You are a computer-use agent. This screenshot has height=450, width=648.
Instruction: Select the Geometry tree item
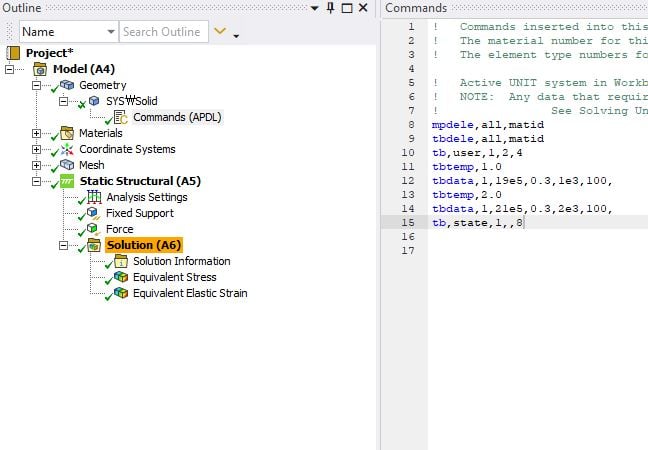103,85
